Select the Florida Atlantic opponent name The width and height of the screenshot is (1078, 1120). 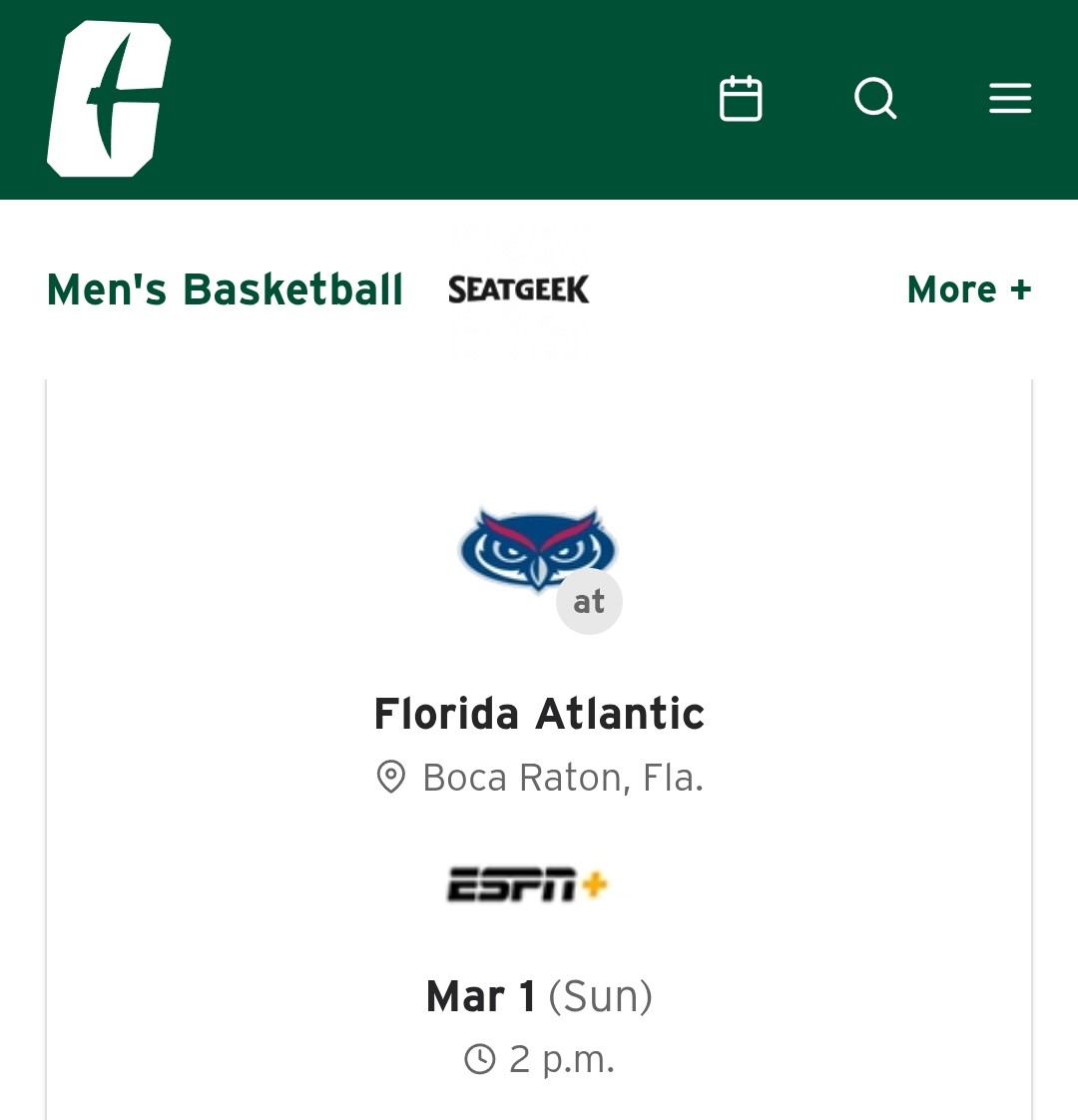[539, 715]
